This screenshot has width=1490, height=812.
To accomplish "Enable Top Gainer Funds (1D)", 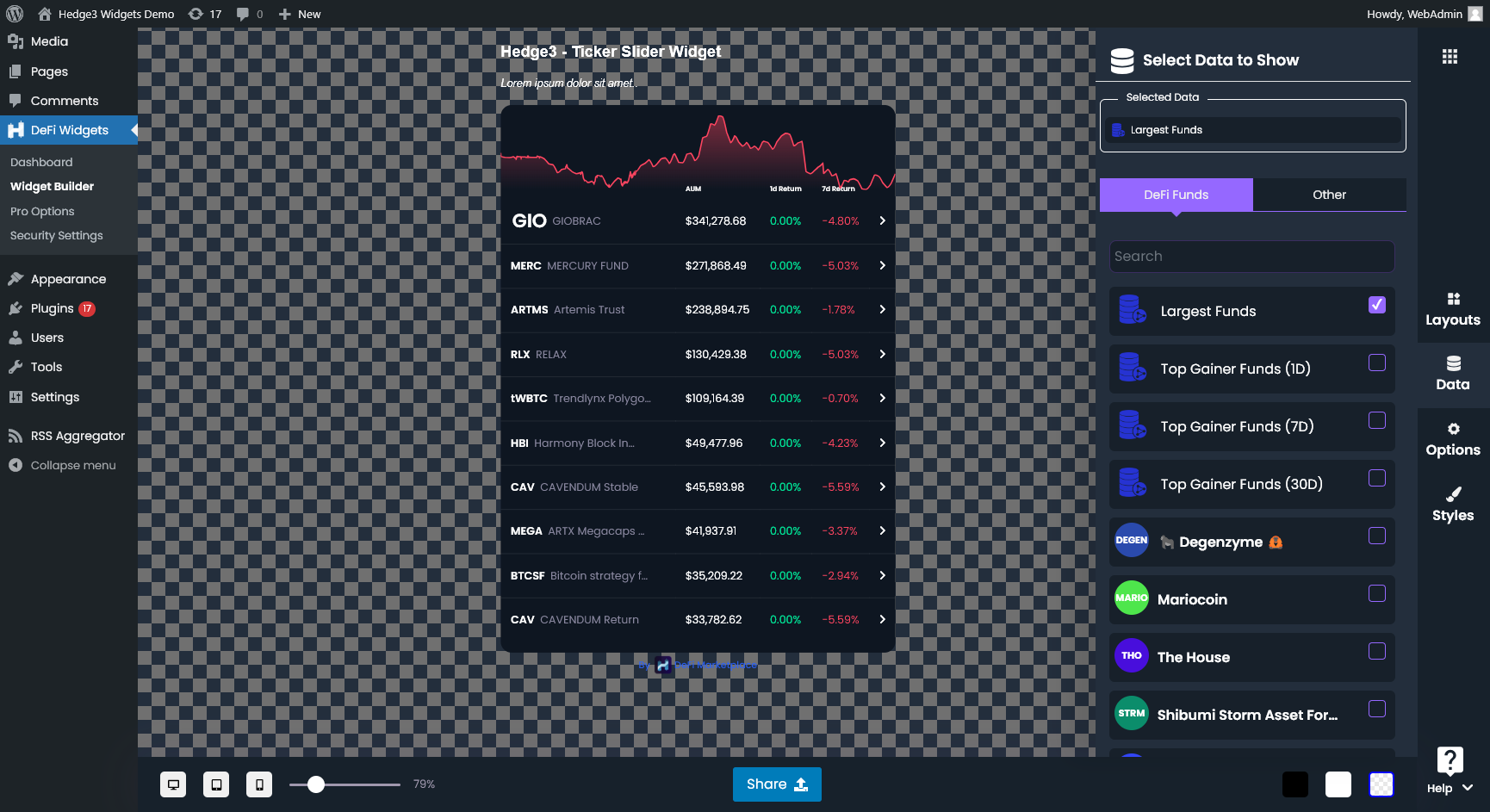I will tap(1378, 363).
